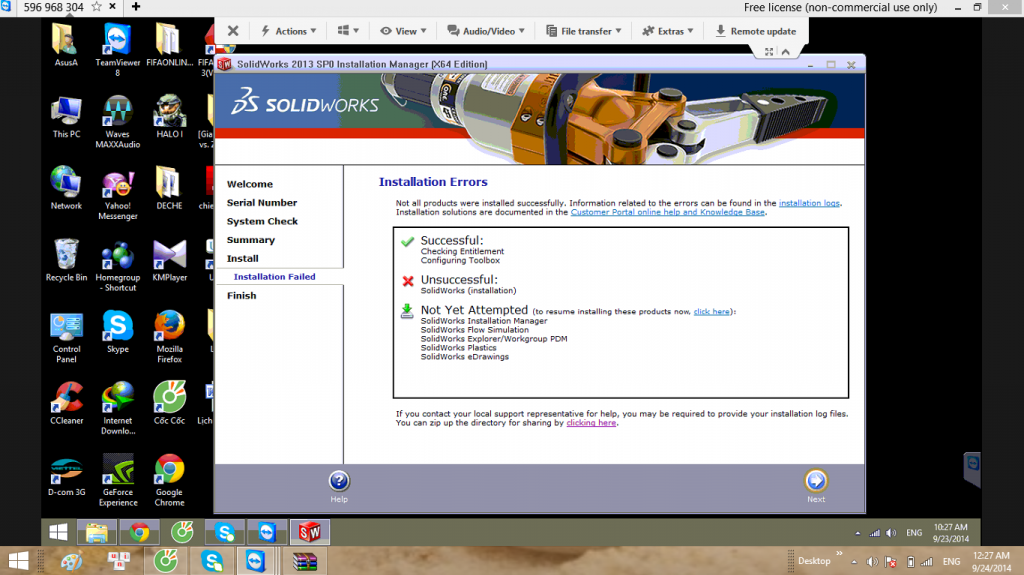Open This PC desktop icon

click(x=67, y=117)
